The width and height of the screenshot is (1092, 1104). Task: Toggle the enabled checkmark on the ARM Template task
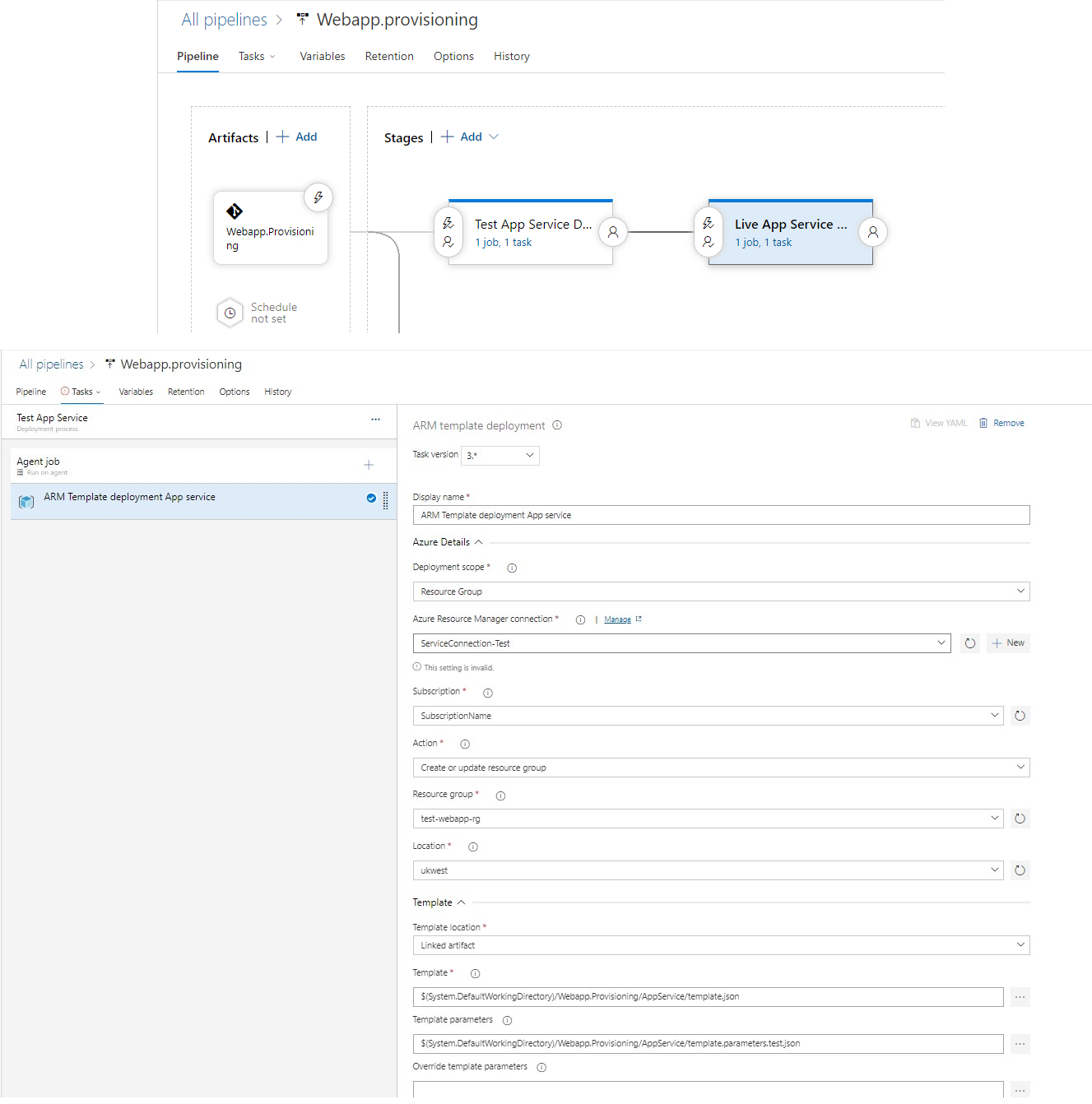369,497
